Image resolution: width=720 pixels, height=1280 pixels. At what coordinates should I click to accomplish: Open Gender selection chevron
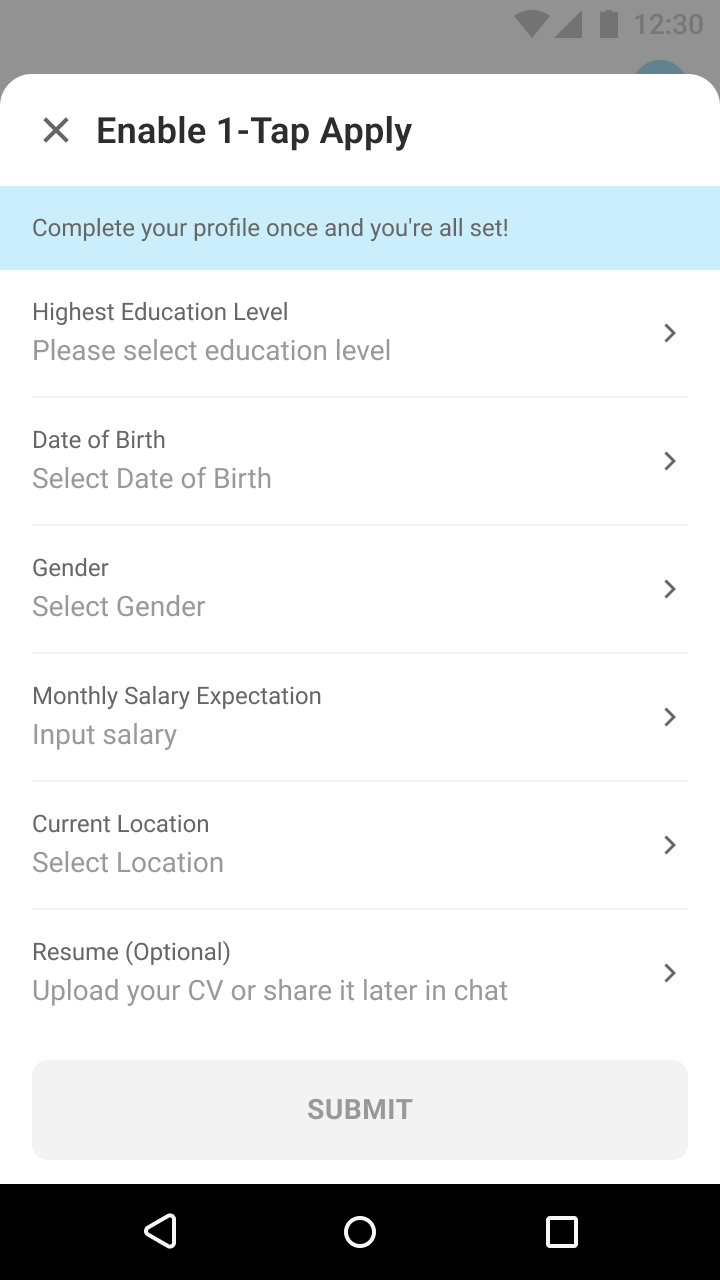(x=670, y=589)
